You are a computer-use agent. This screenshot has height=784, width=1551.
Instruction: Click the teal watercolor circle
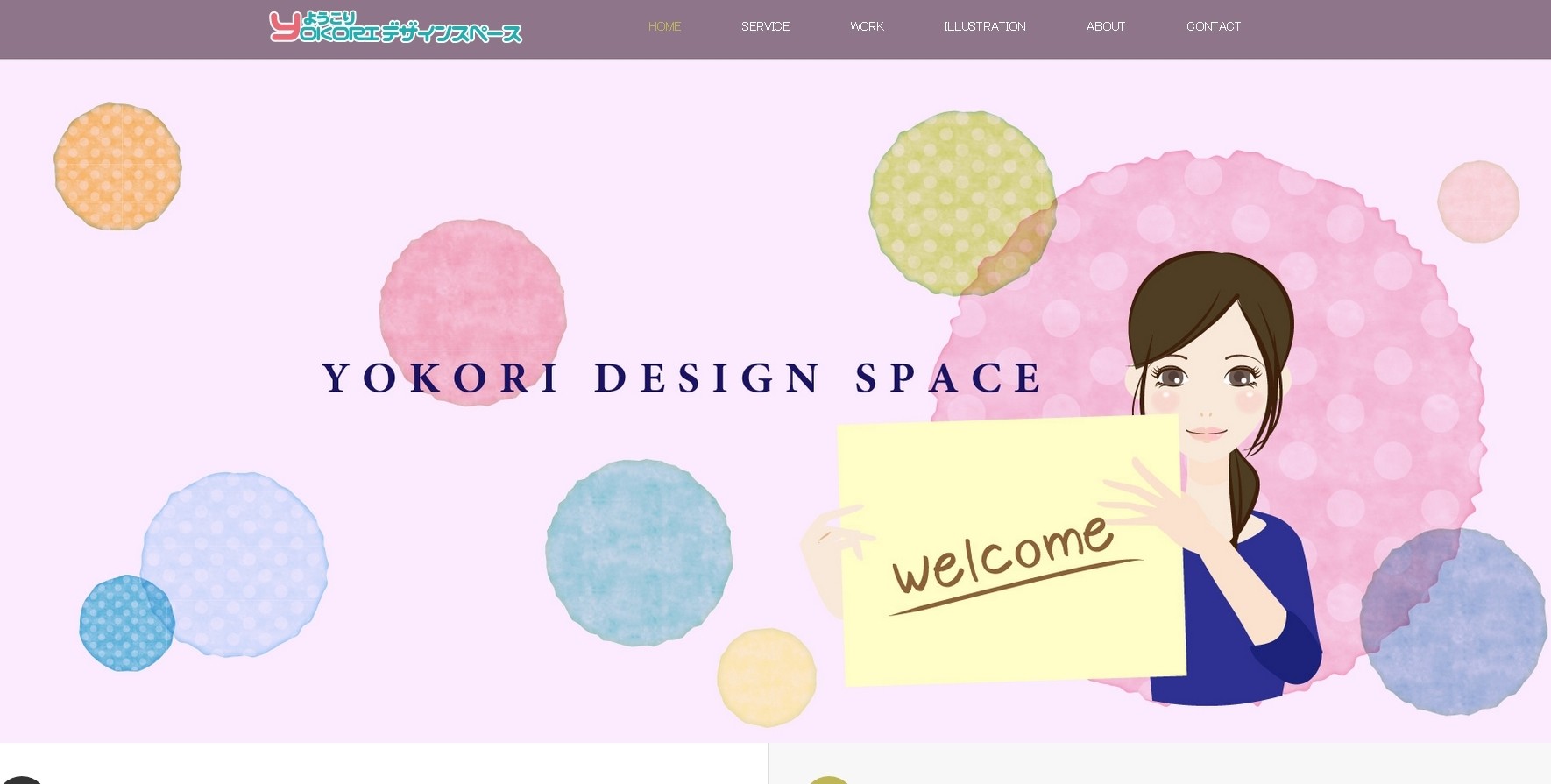click(x=639, y=553)
